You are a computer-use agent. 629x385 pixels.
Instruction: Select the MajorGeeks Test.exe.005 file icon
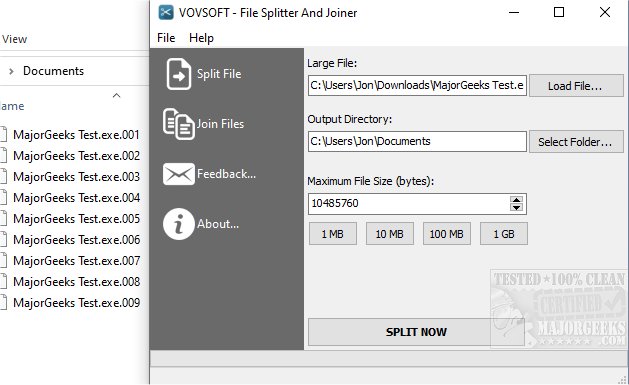[3, 219]
